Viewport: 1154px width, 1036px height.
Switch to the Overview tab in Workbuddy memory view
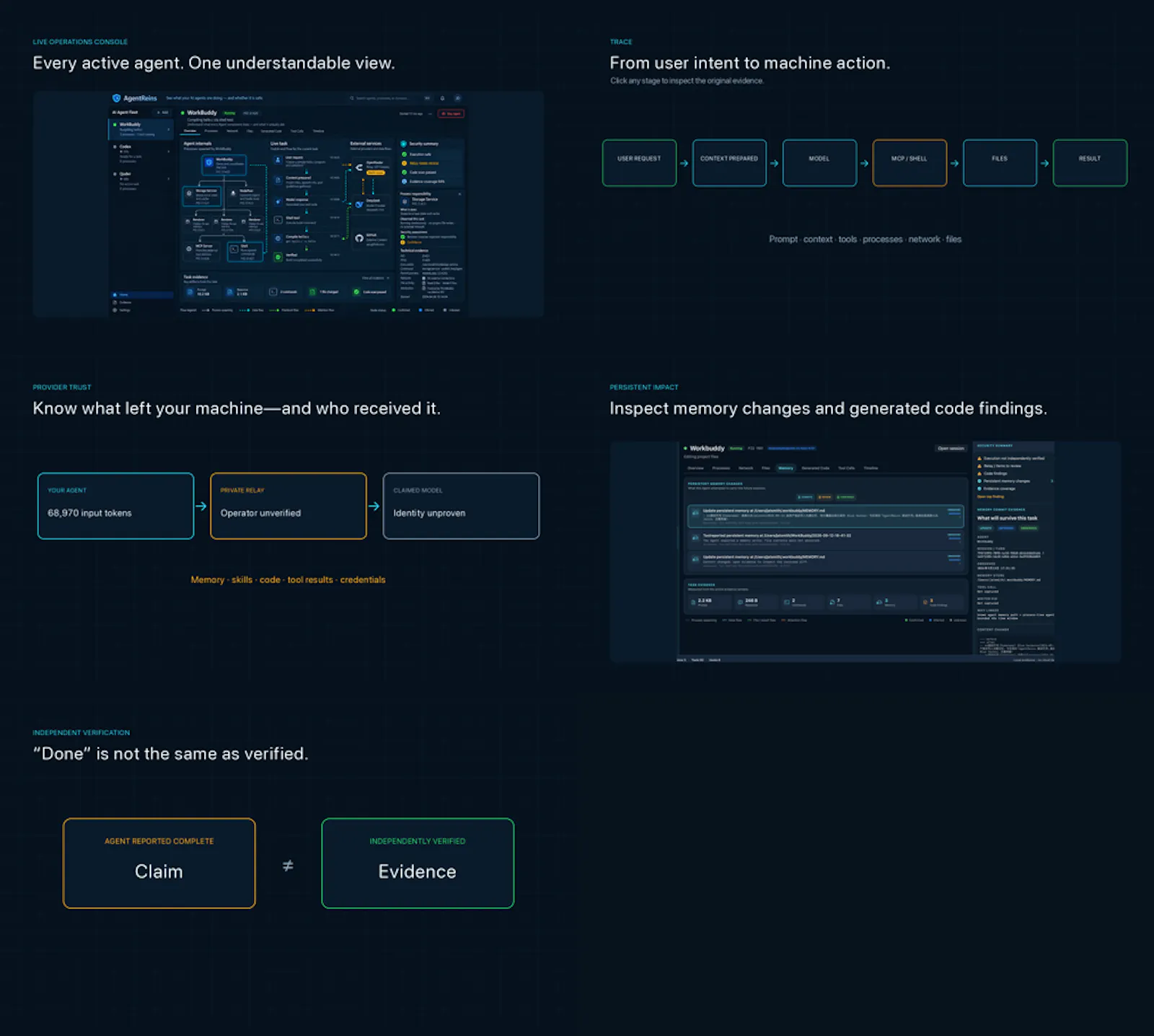(x=695, y=468)
